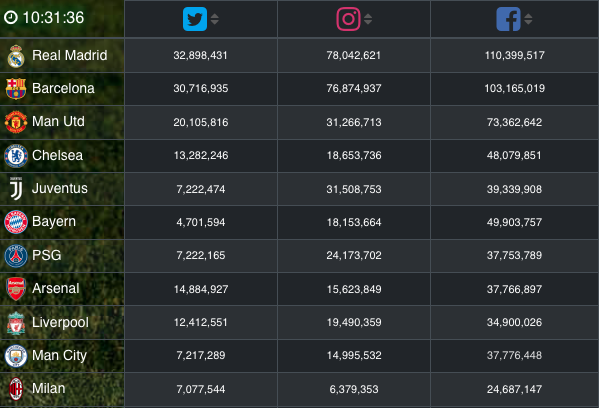Screen dimensions: 599x408
Task: Click the Man Utd crest
Action: coord(16,122)
